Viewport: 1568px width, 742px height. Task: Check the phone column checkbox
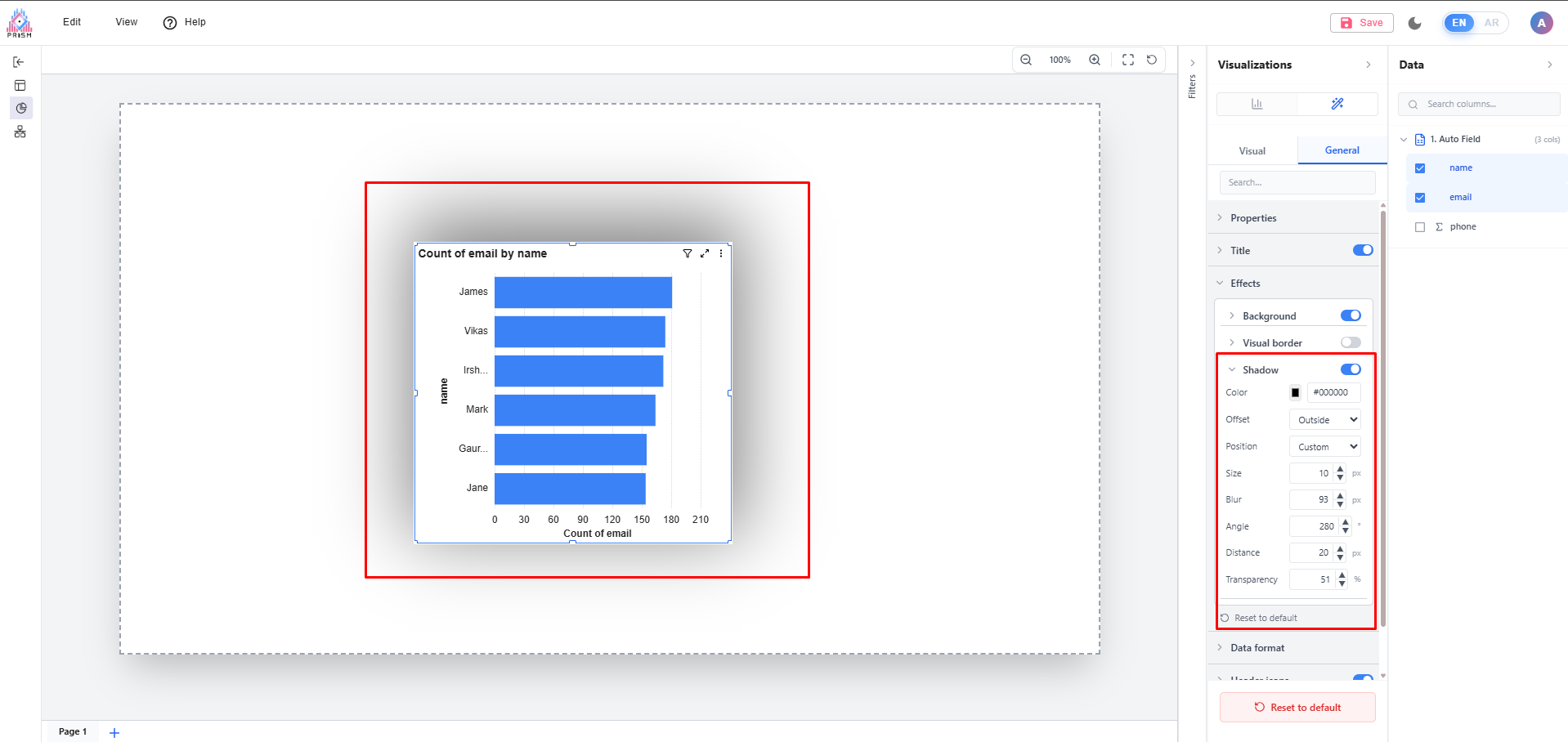point(1420,227)
